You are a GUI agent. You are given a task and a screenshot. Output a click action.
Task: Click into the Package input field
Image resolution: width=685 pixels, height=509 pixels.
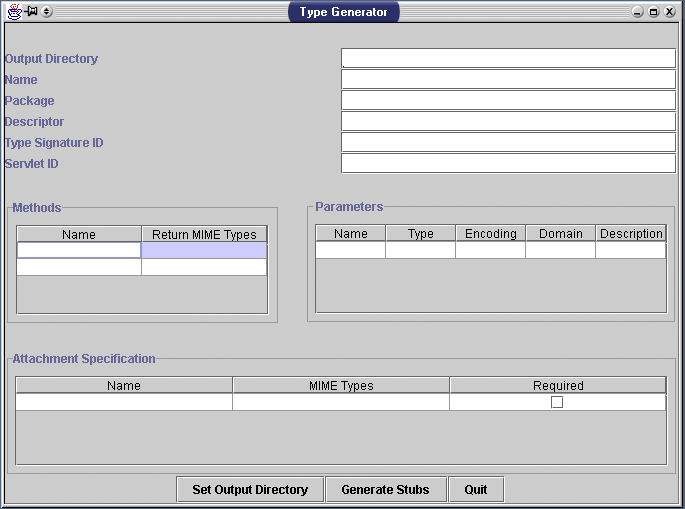[508, 101]
